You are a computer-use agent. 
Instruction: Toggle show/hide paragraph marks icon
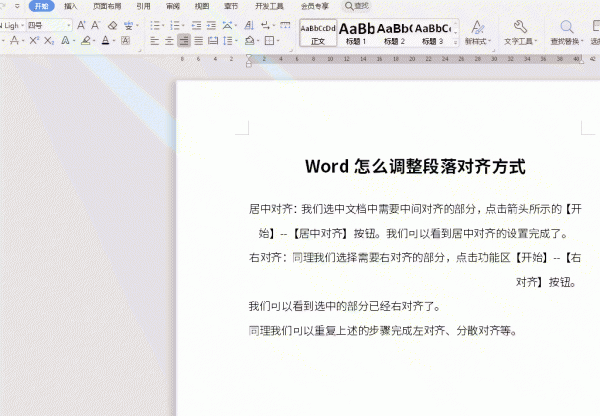(x=265, y=26)
